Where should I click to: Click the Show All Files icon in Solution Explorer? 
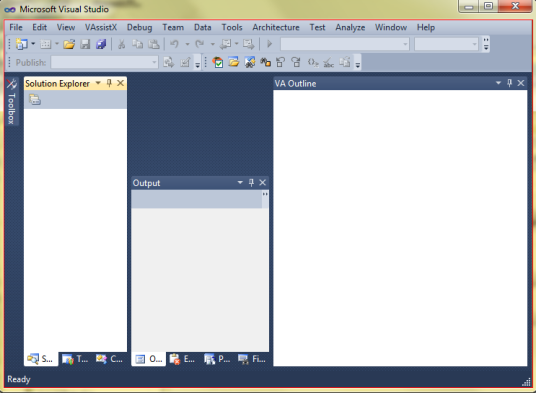(35, 100)
